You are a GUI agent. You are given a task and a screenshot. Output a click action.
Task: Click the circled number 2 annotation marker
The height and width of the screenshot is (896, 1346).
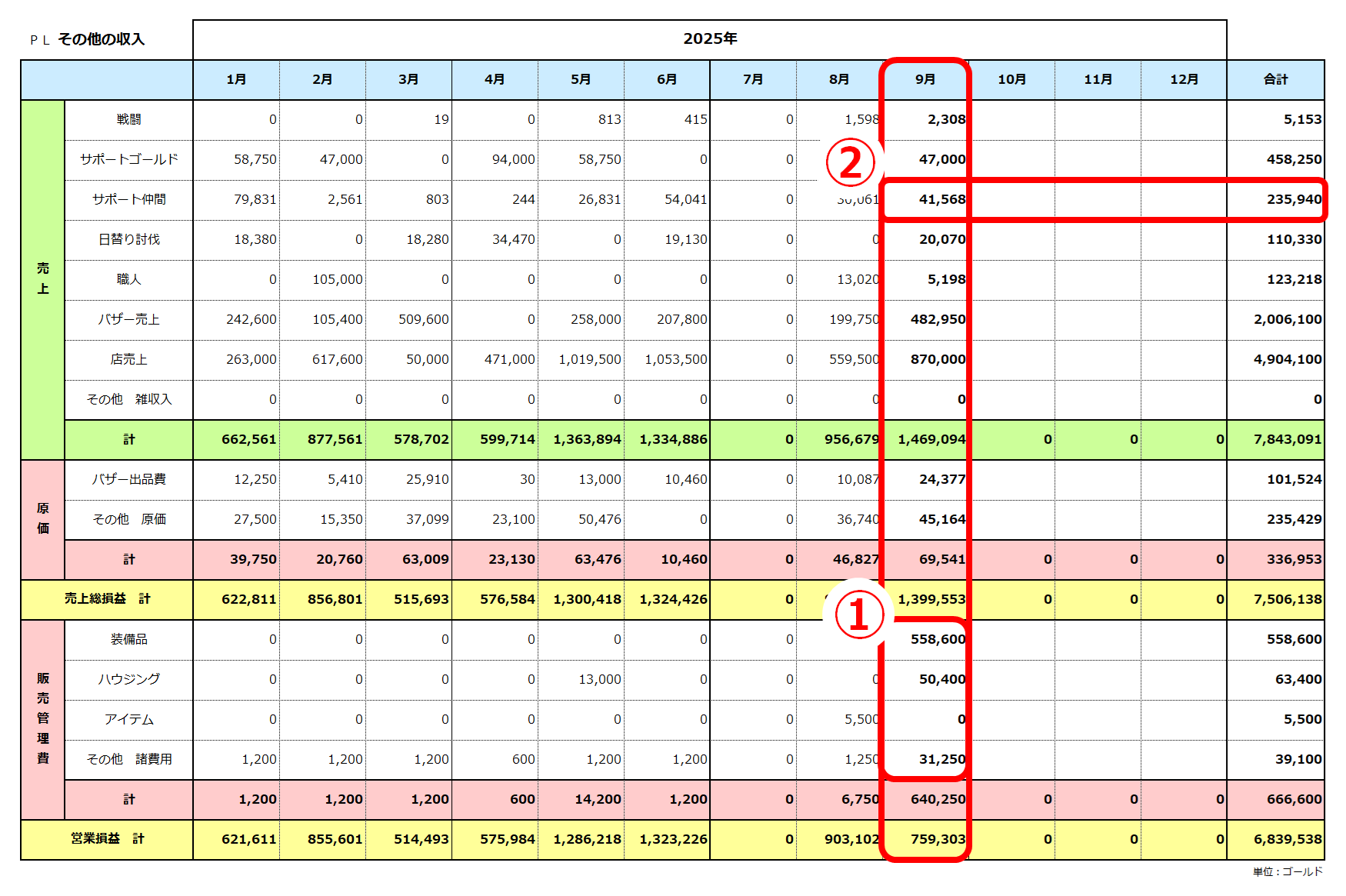tap(850, 163)
